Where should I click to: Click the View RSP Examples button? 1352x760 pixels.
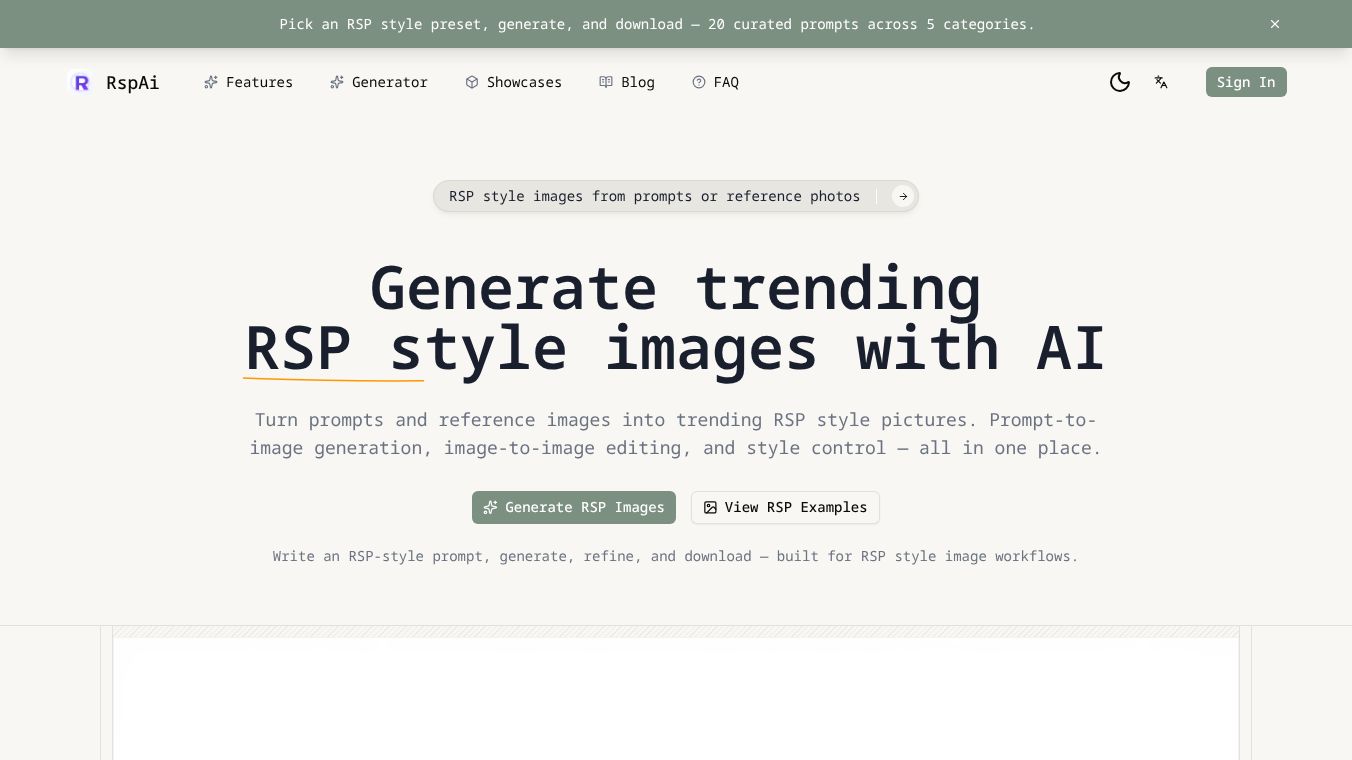[785, 507]
